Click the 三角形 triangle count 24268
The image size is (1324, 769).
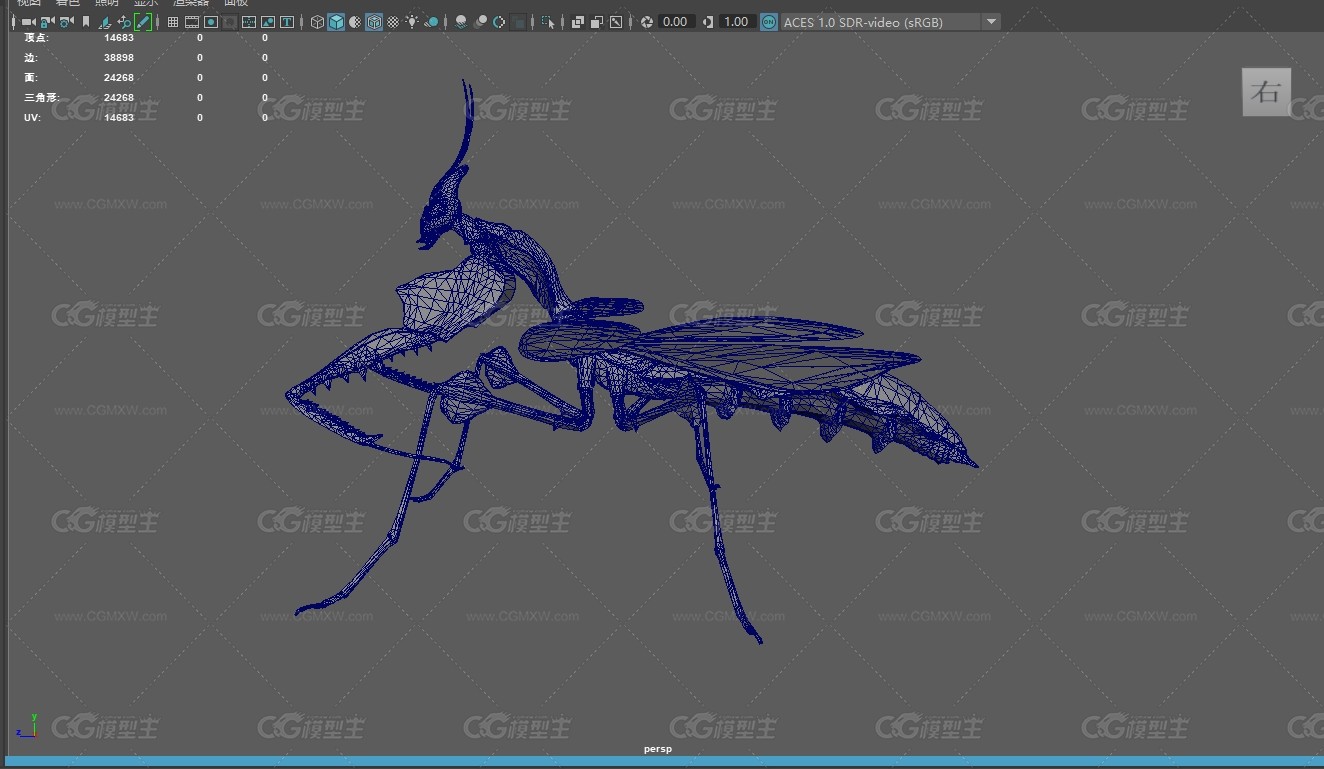(119, 98)
